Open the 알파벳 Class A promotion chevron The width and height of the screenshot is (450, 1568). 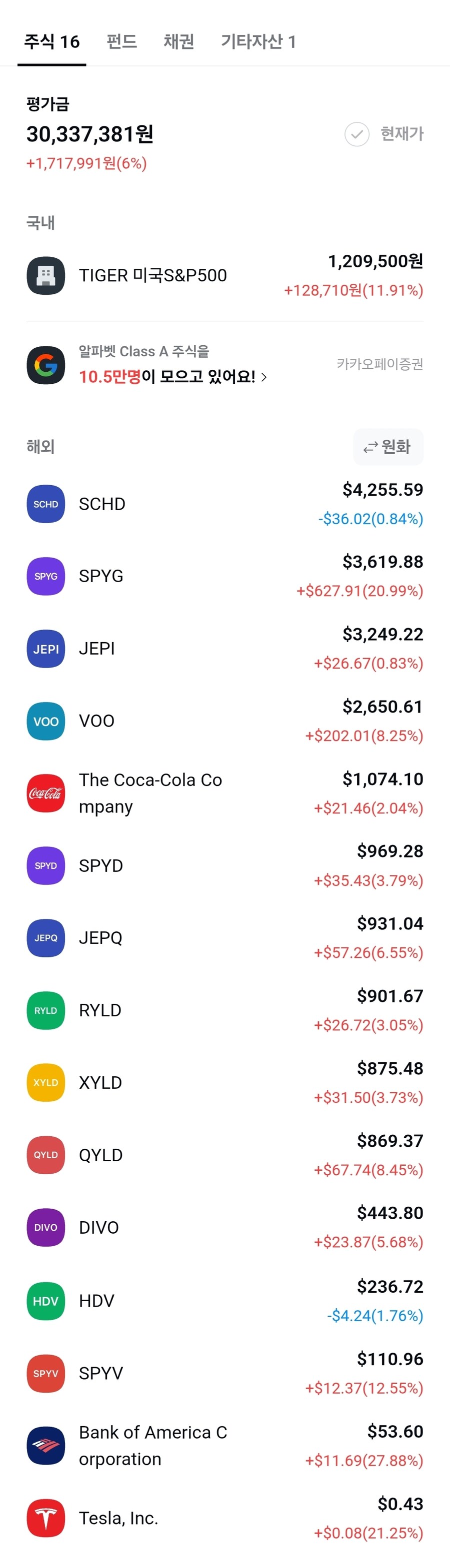264,377
